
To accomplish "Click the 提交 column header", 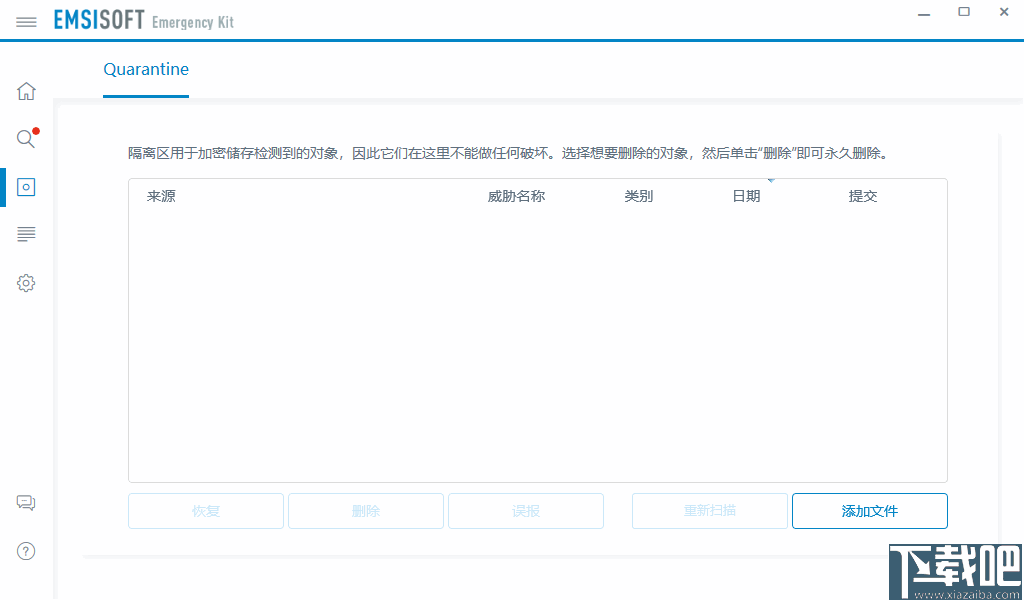I will [863, 196].
